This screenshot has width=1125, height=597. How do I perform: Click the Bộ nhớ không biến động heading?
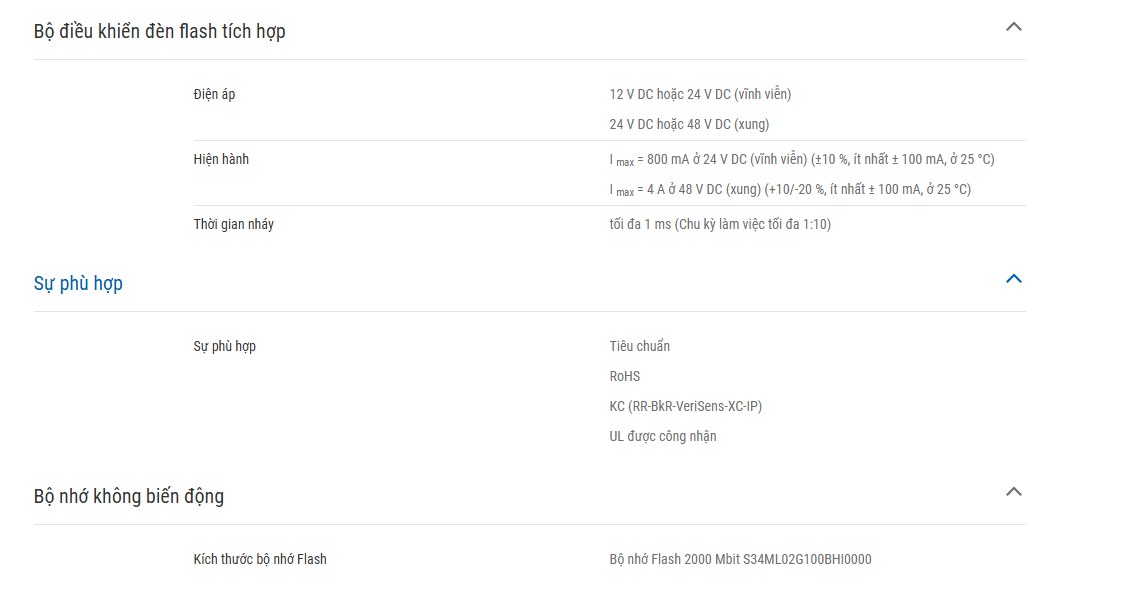pyautogui.click(x=128, y=497)
